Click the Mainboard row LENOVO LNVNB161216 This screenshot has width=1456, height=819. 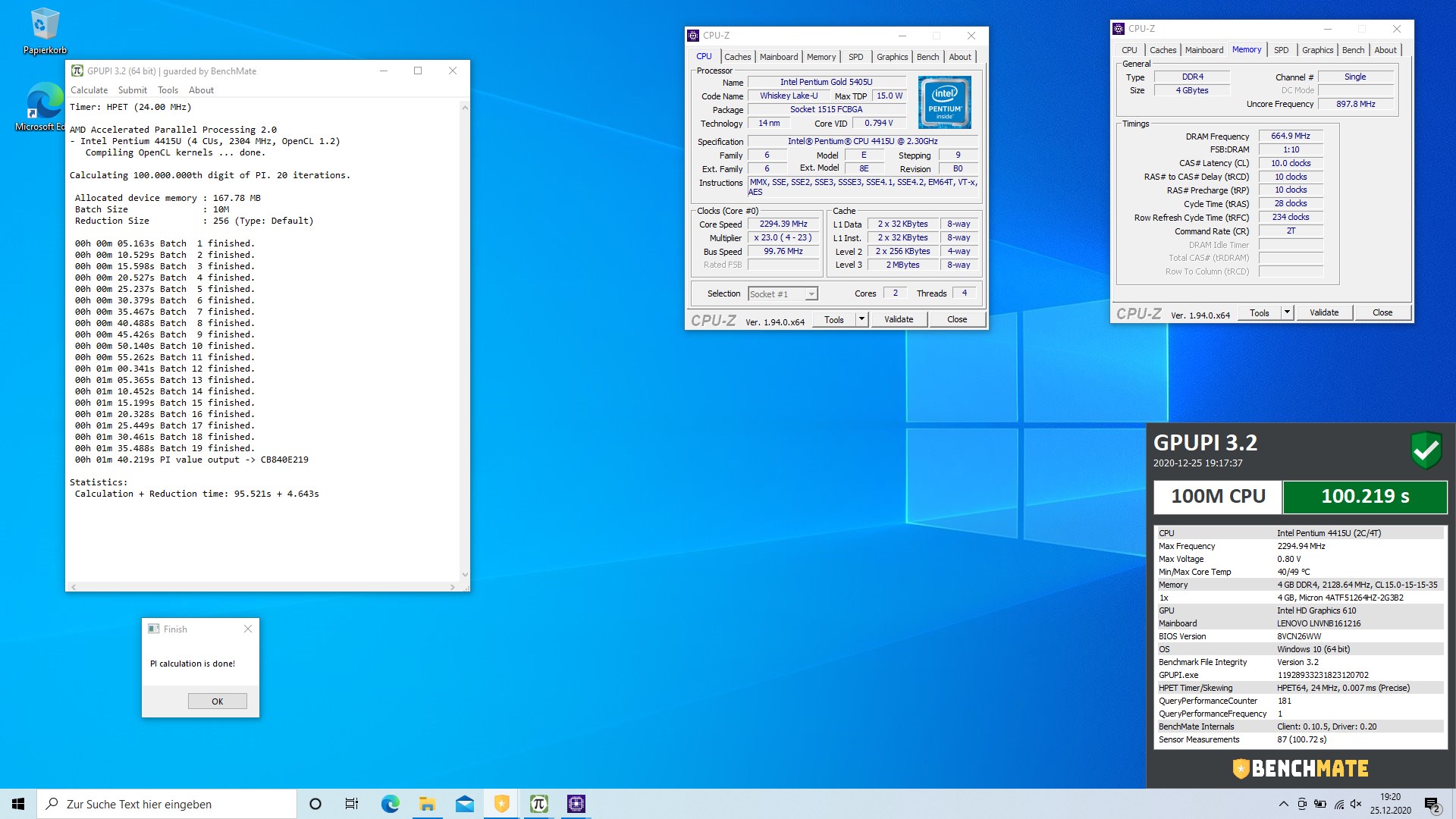click(1300, 623)
